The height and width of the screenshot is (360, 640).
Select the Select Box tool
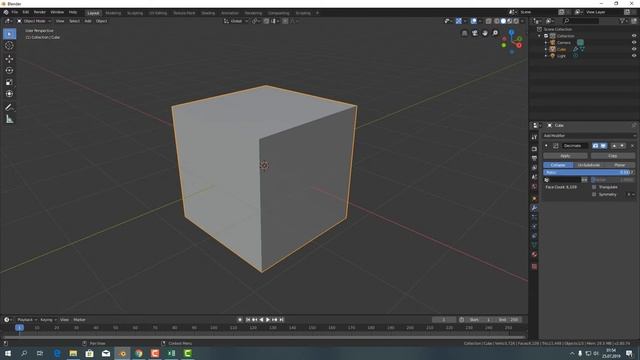(9, 34)
